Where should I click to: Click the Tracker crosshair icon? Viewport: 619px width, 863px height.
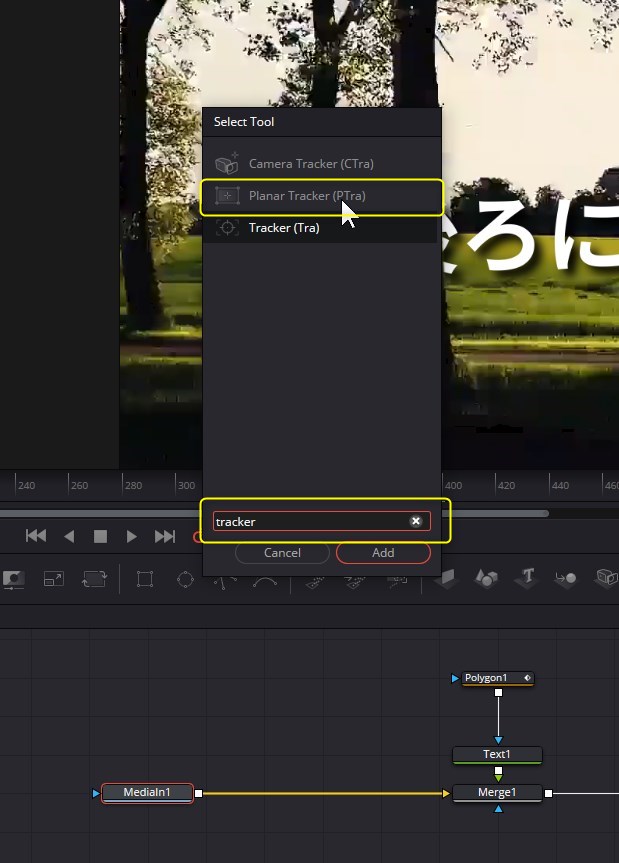(x=227, y=227)
